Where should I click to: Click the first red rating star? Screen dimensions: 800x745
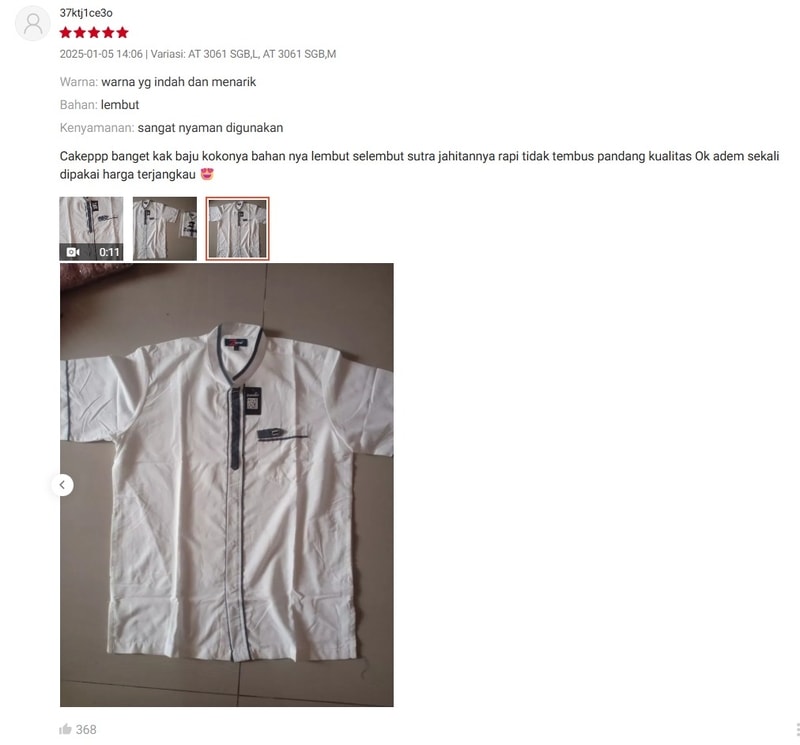click(65, 33)
